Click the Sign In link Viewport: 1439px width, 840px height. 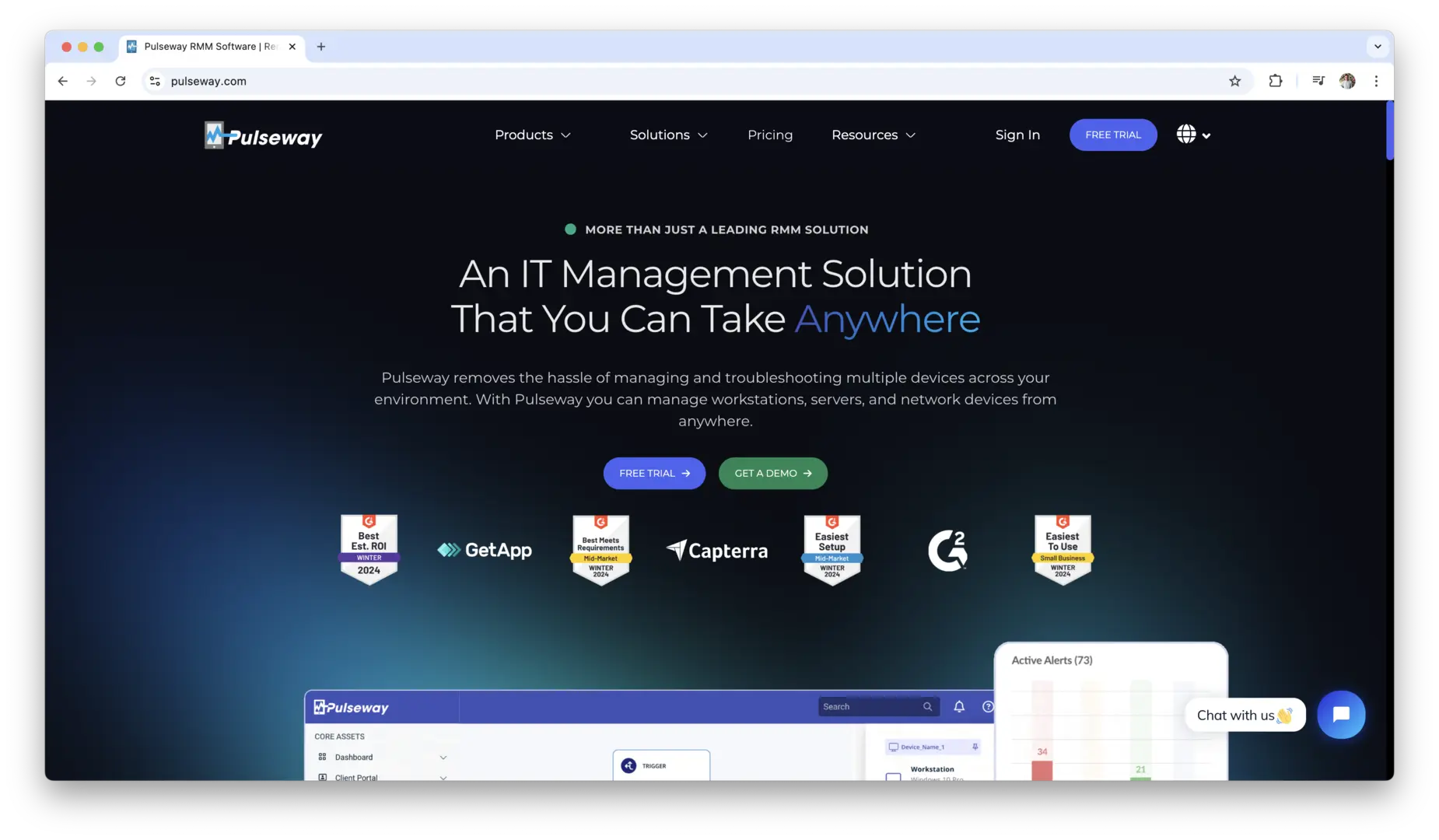tap(1017, 135)
